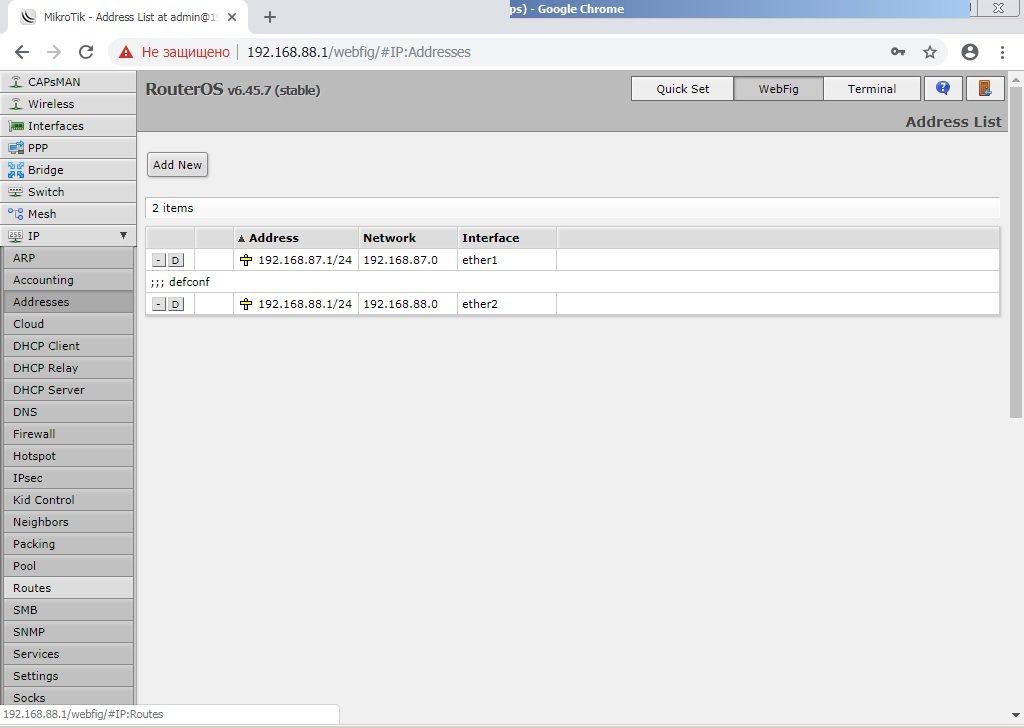Viewport: 1024px width, 728px height.
Task: Open the DHCP Server submenu
Action: tap(68, 390)
